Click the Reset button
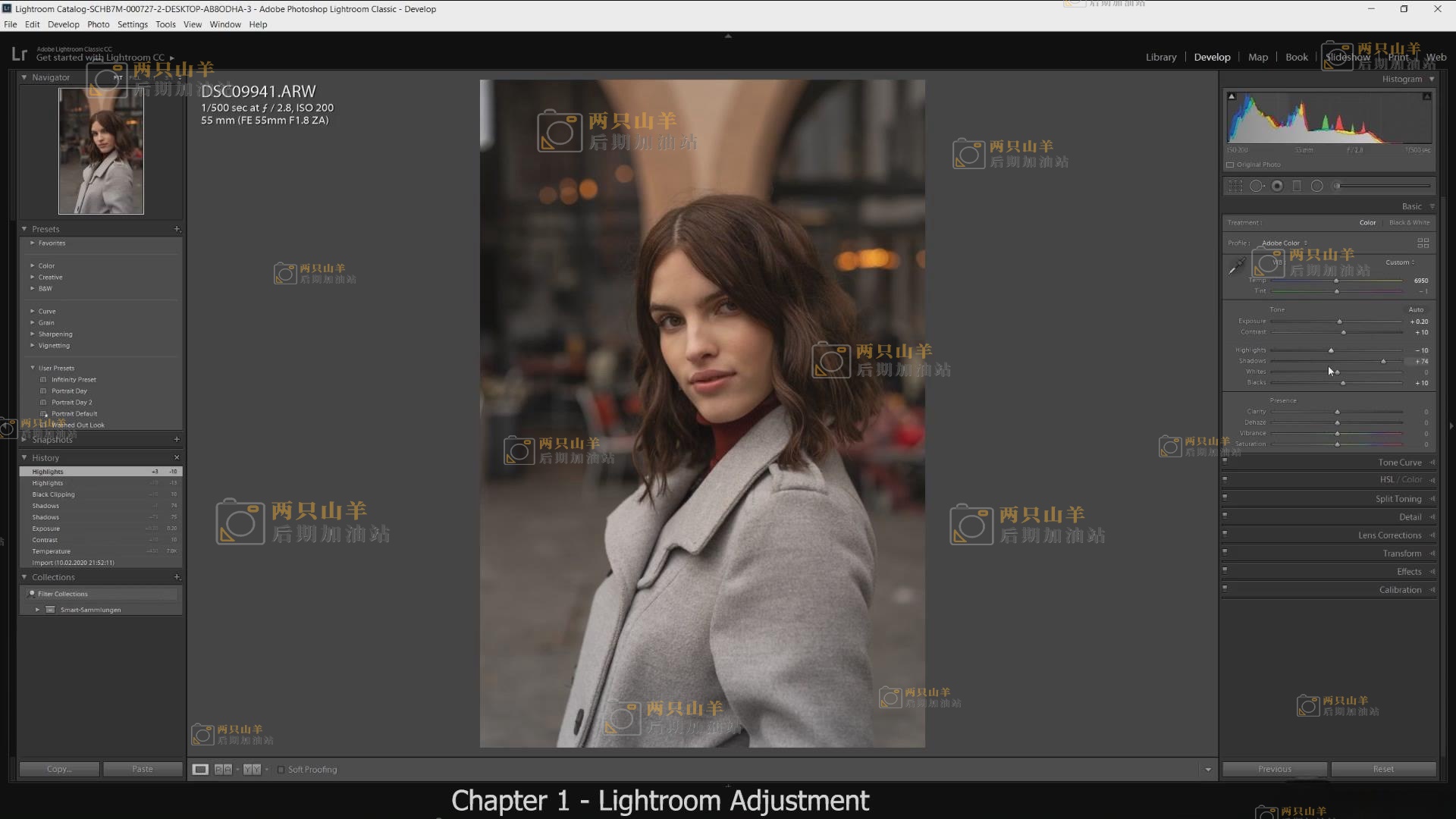The width and height of the screenshot is (1456, 819). 1383,769
